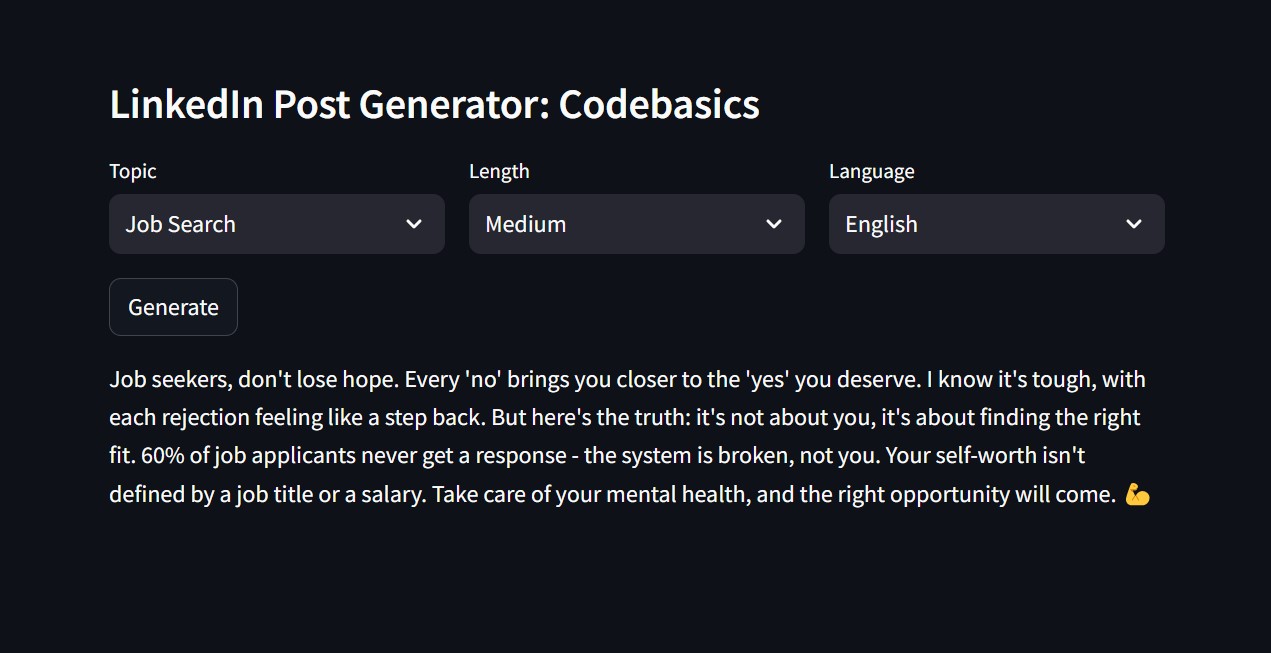
Task: Open the Length dropdown showing Medium
Action: (620, 224)
